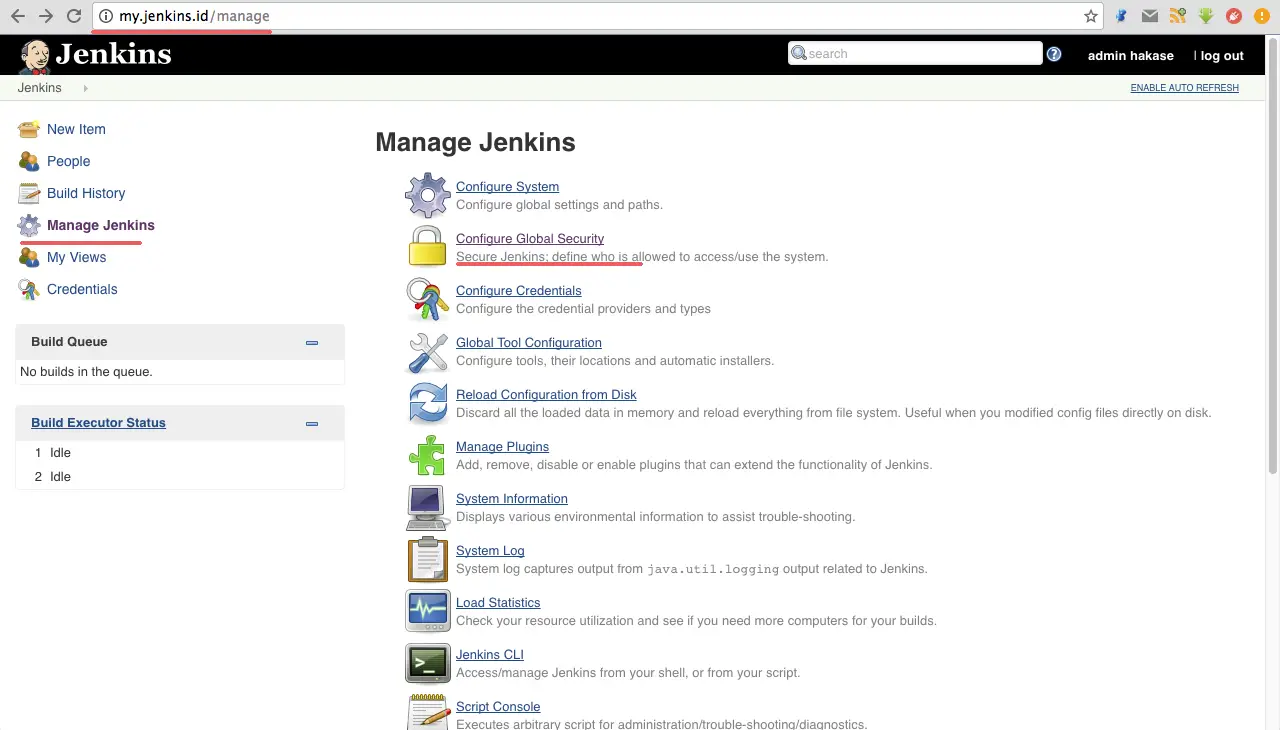Image resolution: width=1280 pixels, height=730 pixels.
Task: Click the Configure System gear icon
Action: point(428,195)
